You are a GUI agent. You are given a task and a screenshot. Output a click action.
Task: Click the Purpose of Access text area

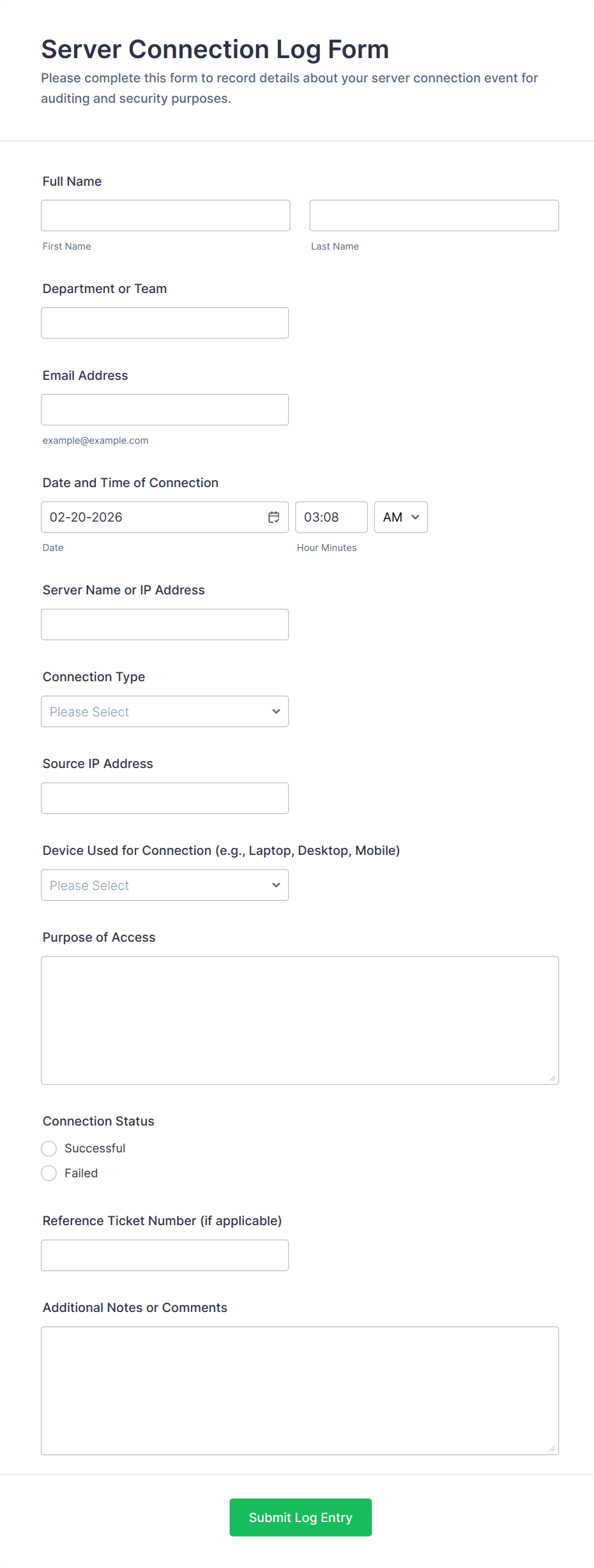pyautogui.click(x=300, y=1020)
